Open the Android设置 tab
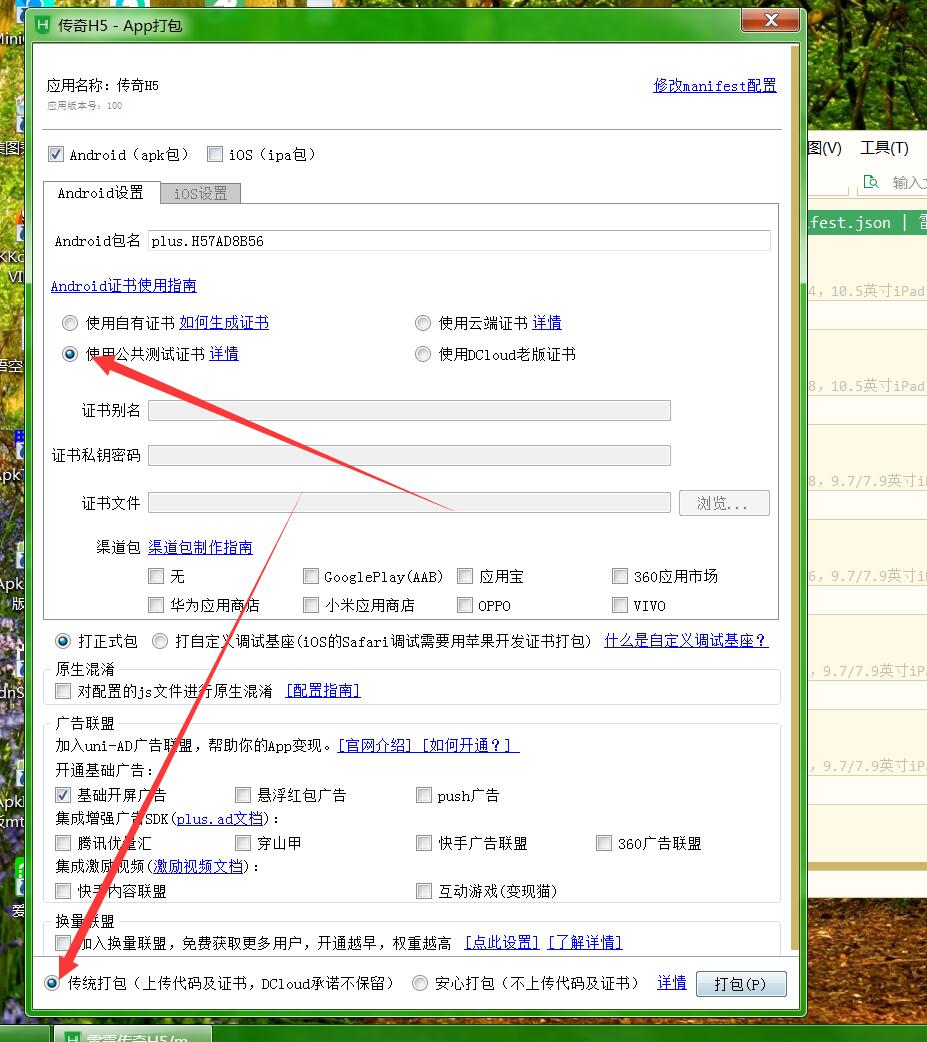Viewport: 927px width, 1042px height. tap(100, 193)
